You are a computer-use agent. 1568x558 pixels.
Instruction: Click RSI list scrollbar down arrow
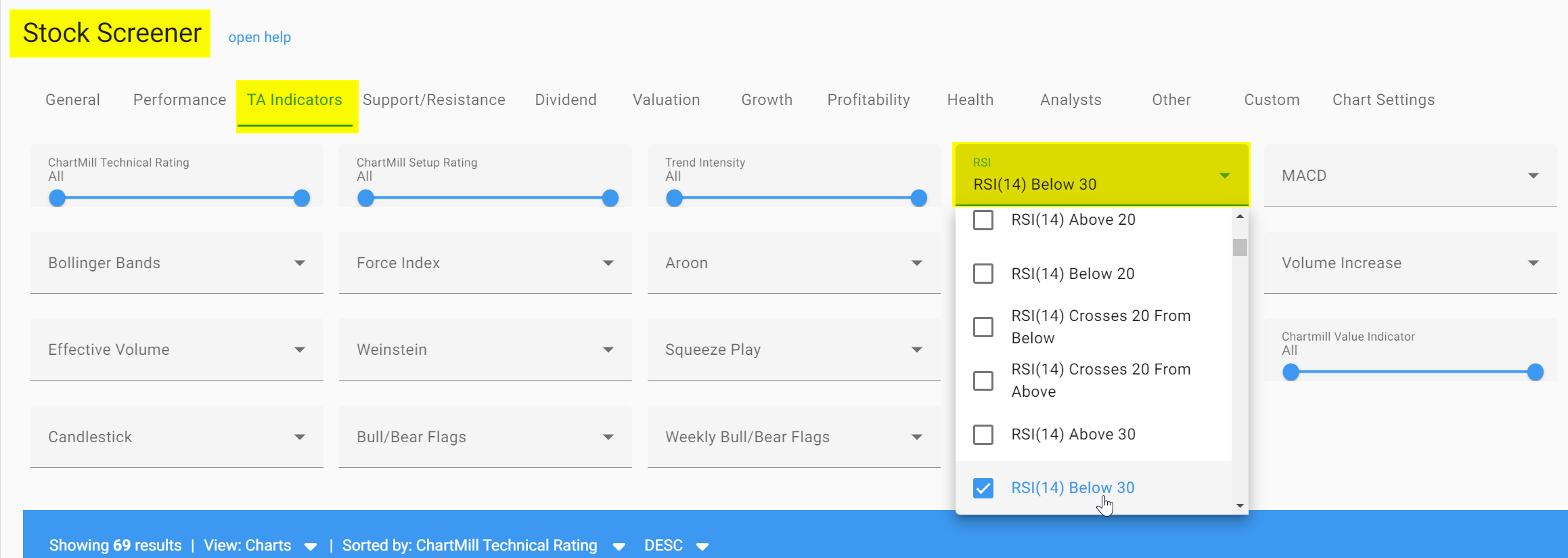(1240, 506)
